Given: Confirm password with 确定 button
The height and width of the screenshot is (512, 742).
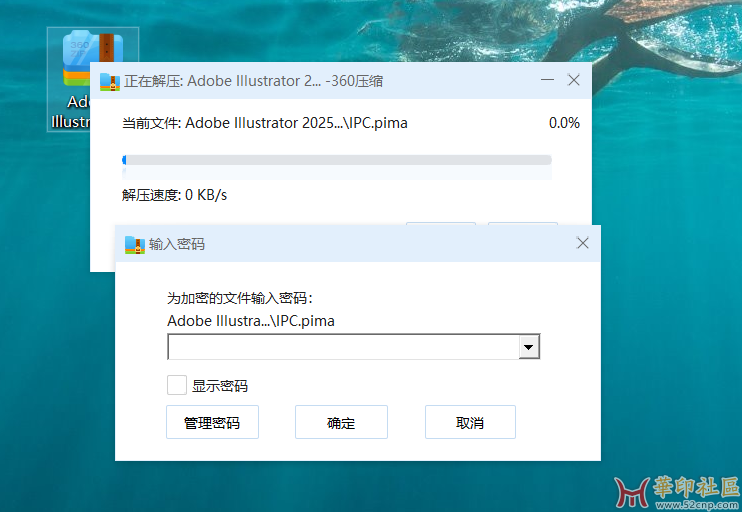Looking at the screenshot, I should coord(341,422).
